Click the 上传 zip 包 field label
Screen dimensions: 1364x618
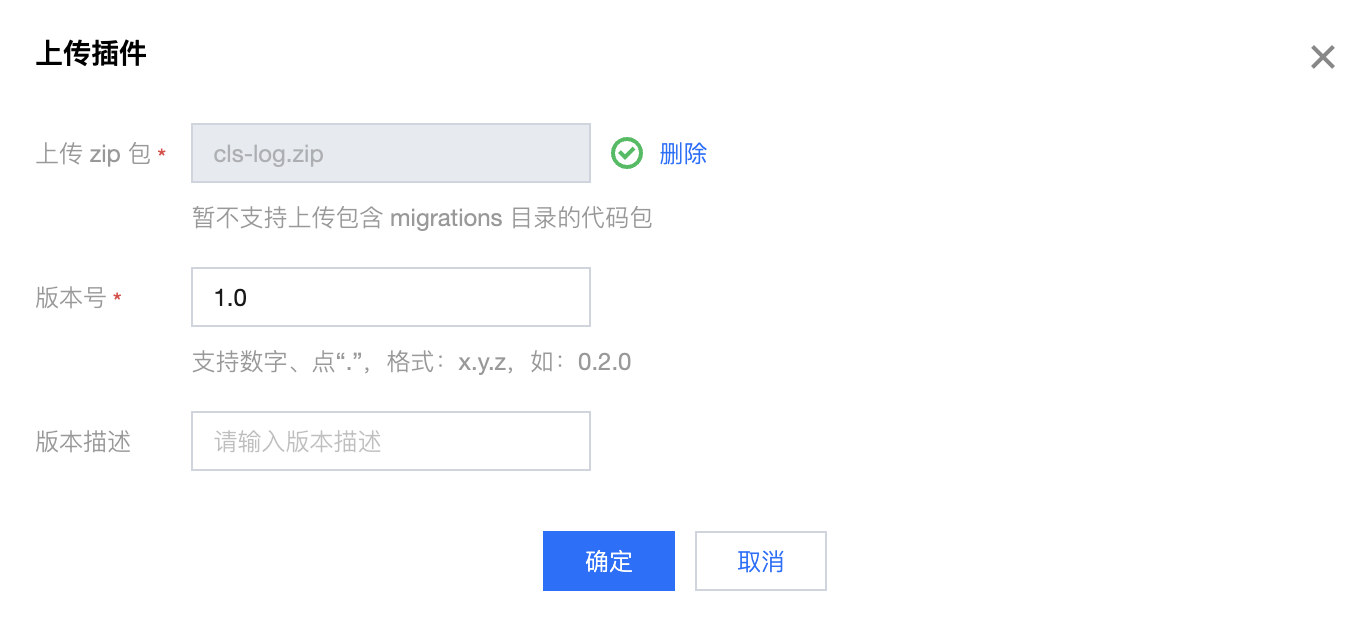pyautogui.click(x=93, y=154)
